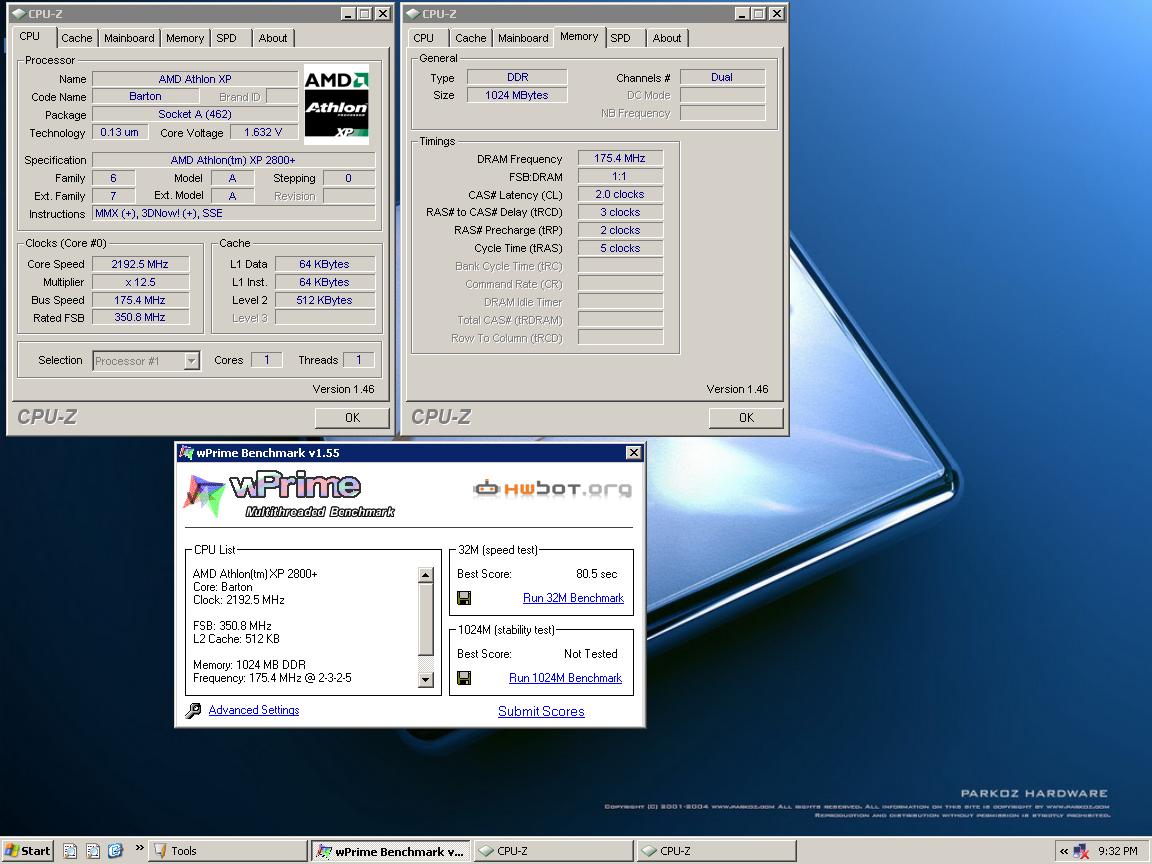Click the 32M Best Score 80.5 sec

pos(597,574)
